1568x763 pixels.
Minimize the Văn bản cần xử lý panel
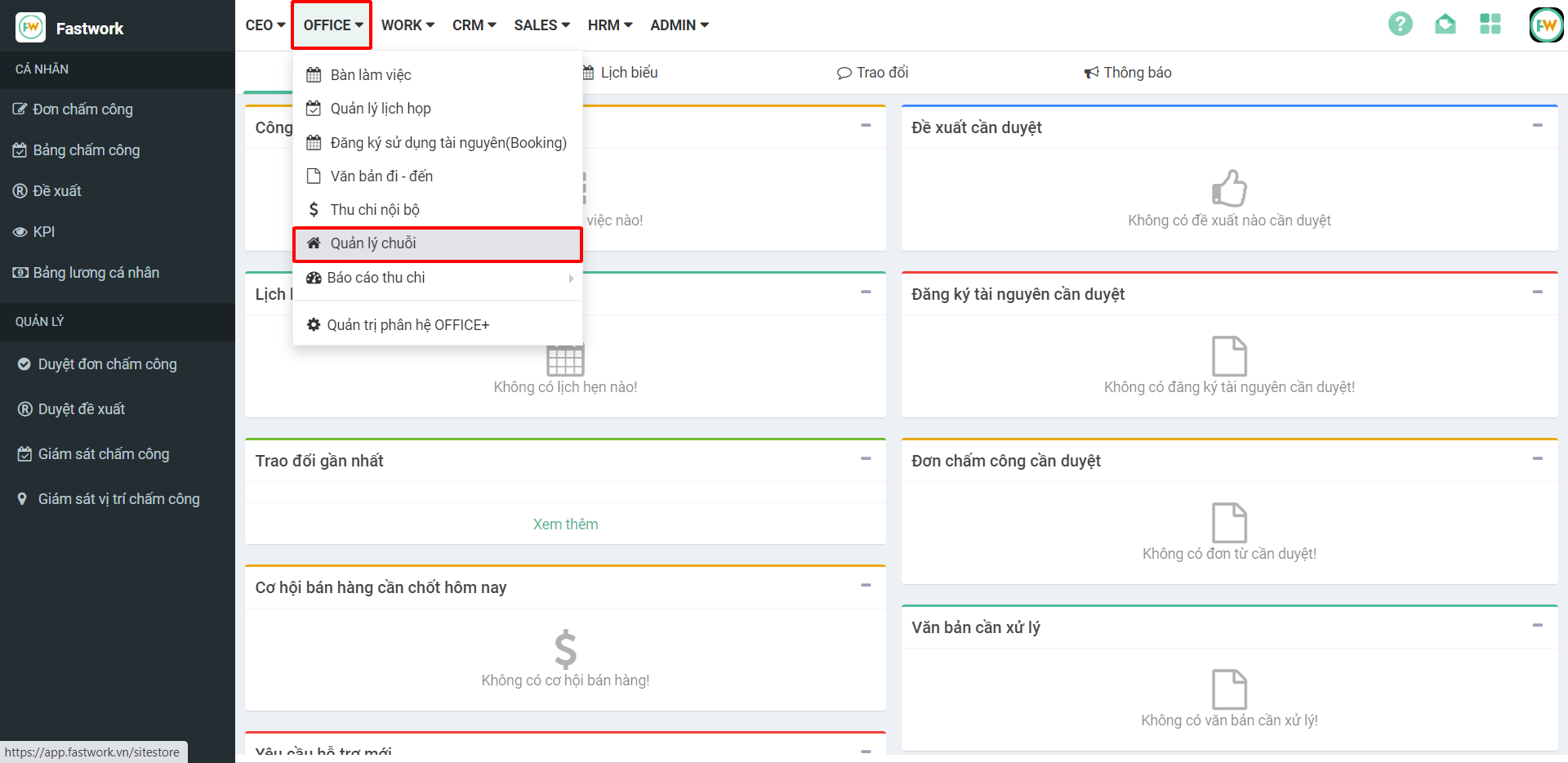pyautogui.click(x=1537, y=626)
